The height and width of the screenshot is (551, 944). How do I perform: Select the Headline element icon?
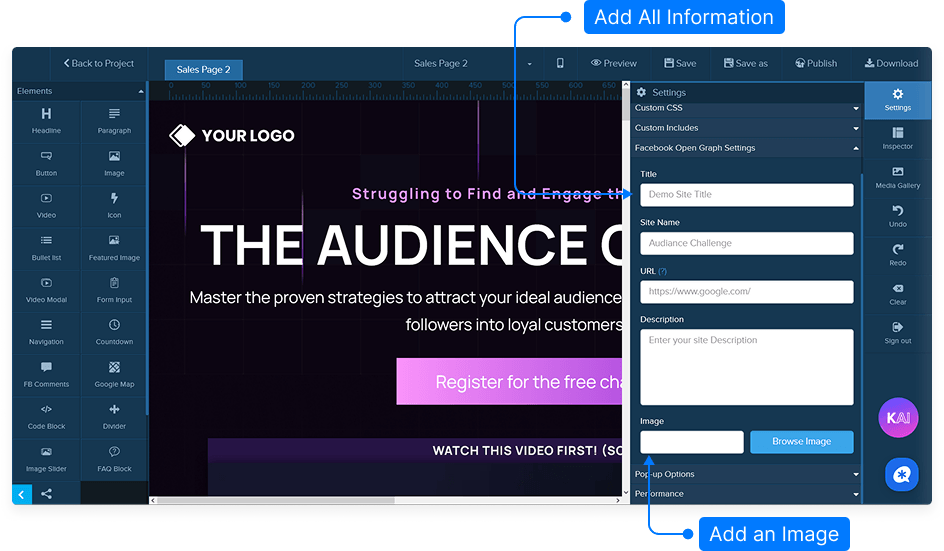pos(46,115)
